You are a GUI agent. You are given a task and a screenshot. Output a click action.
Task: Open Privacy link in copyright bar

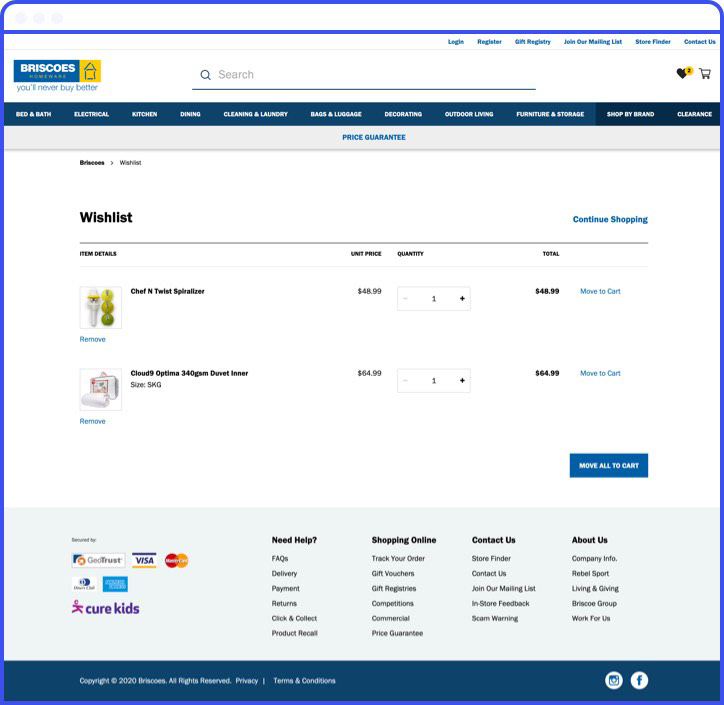pyautogui.click(x=247, y=681)
